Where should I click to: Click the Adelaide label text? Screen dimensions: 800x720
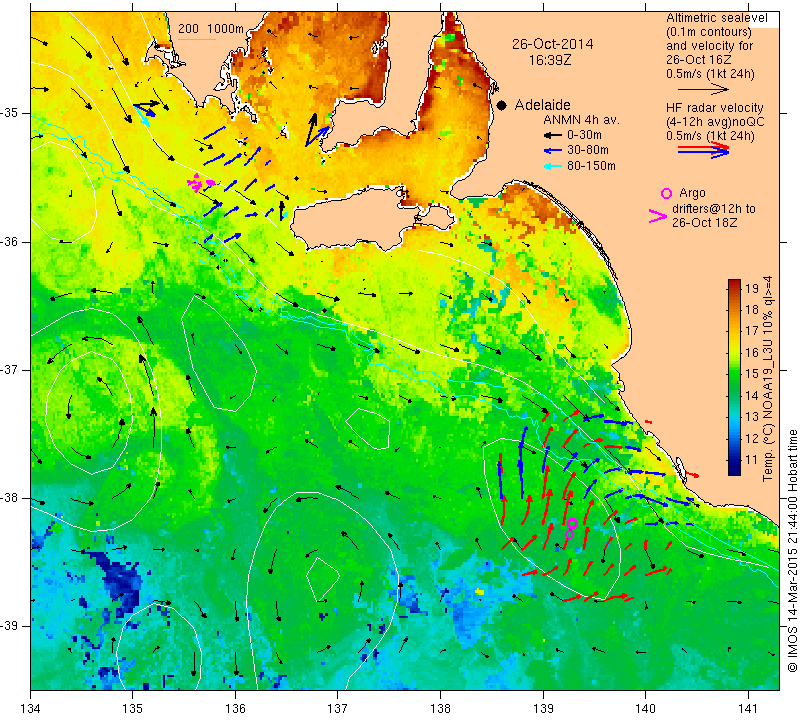(x=542, y=105)
